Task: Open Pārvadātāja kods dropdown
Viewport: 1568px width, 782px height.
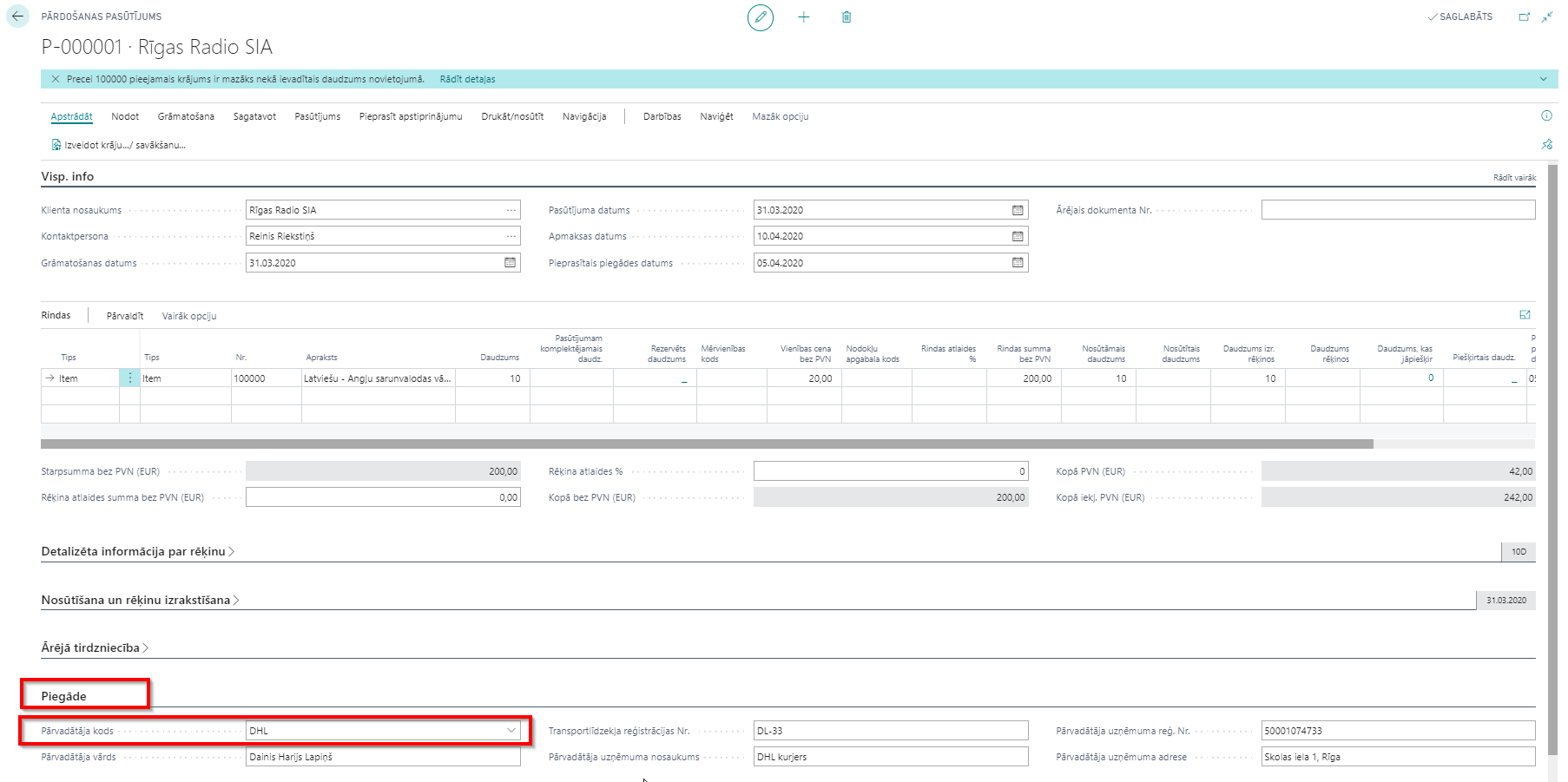Action: tap(511, 731)
